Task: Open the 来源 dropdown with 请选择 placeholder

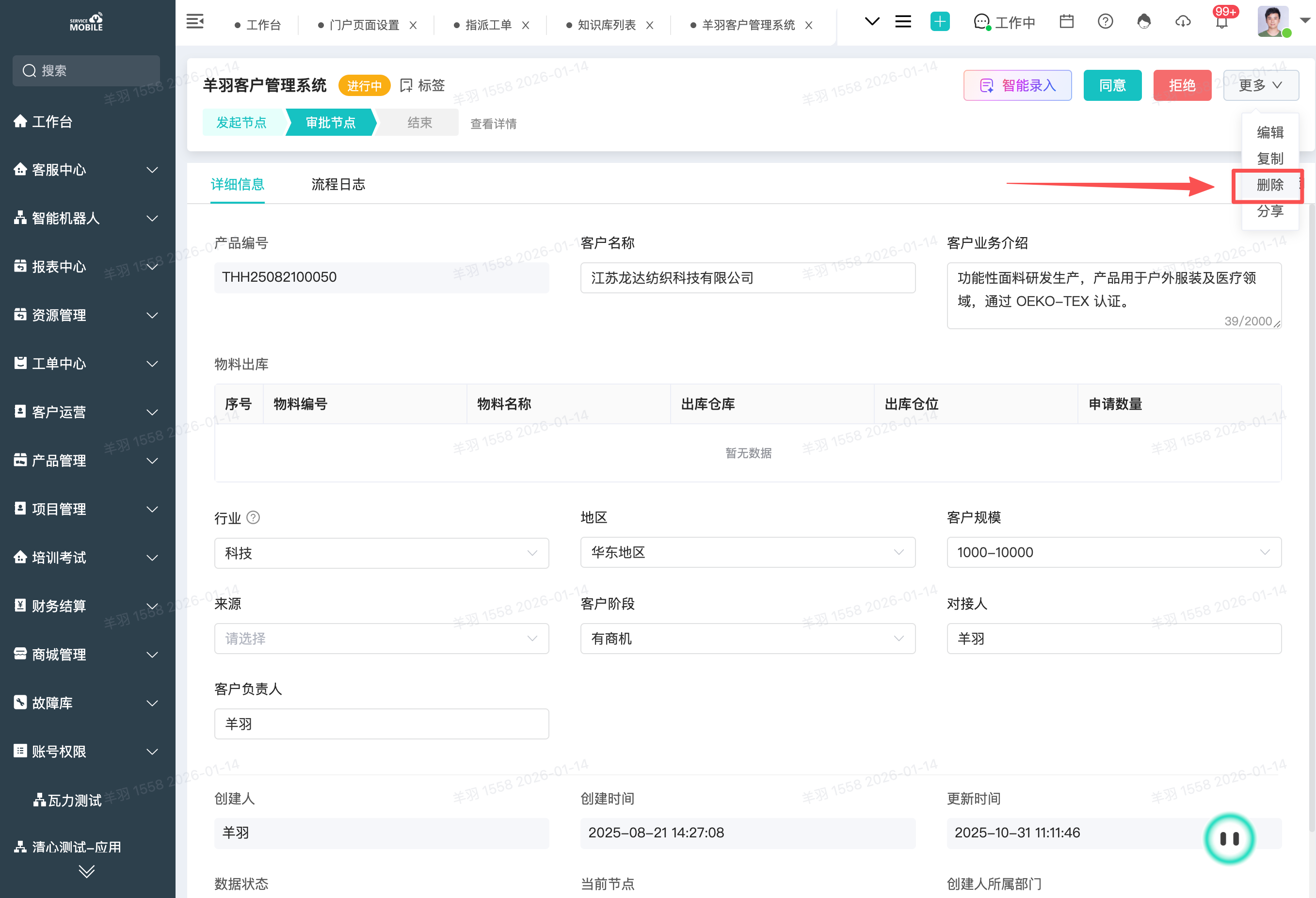Action: [381, 639]
